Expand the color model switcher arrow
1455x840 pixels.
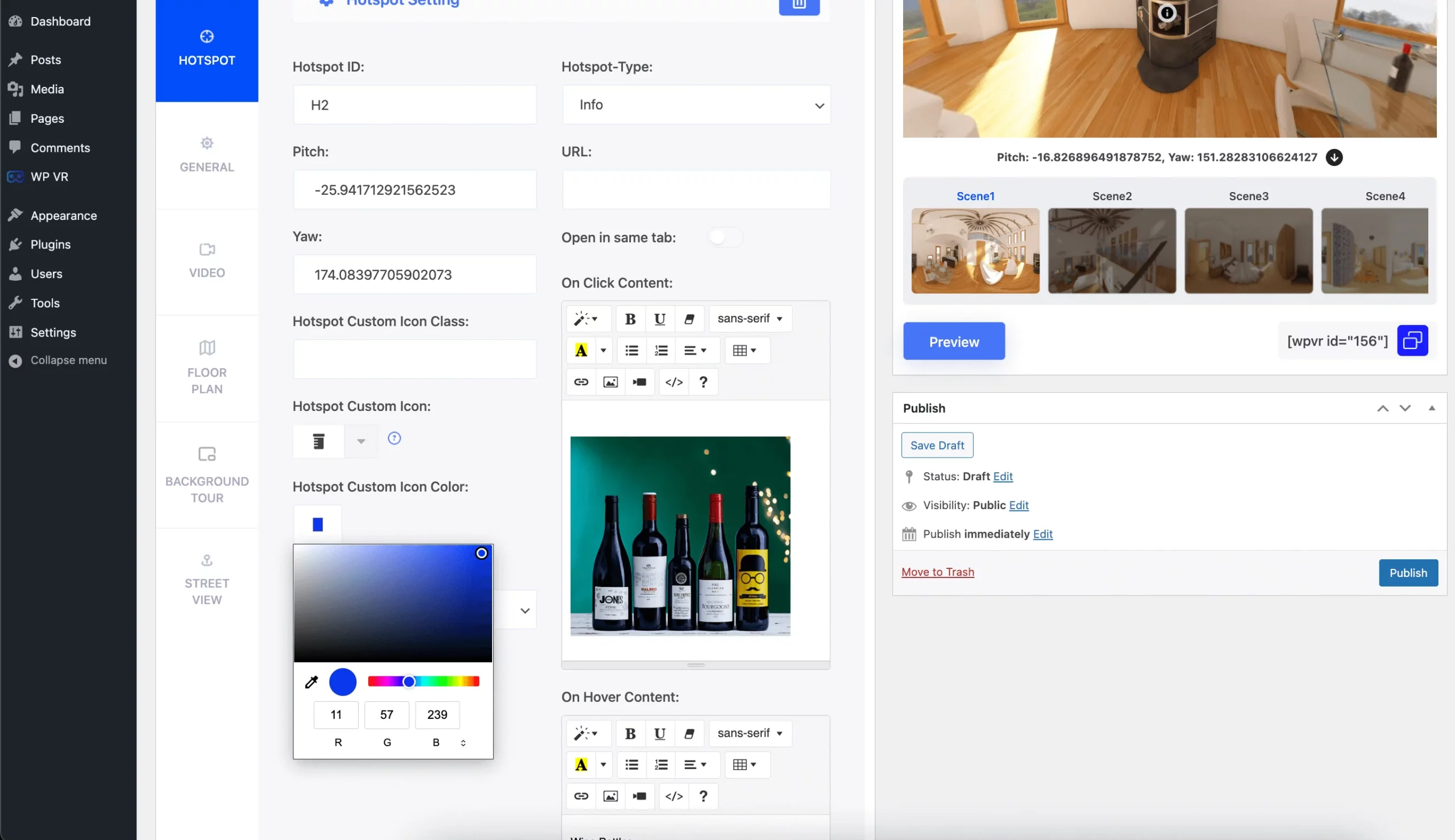pos(463,742)
